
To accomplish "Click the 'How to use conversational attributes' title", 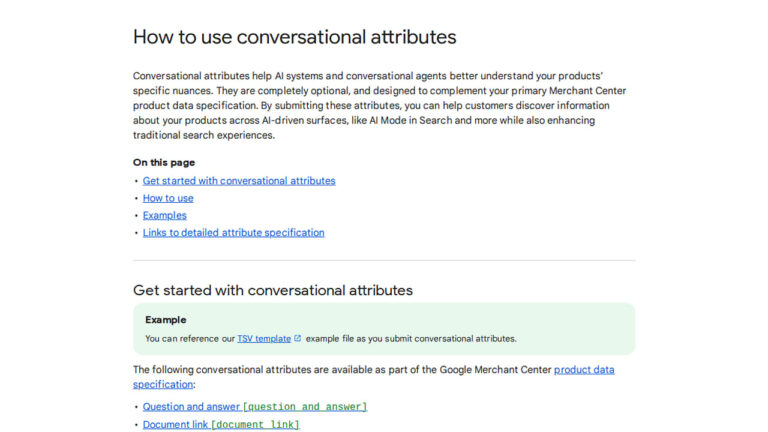I will [294, 37].
